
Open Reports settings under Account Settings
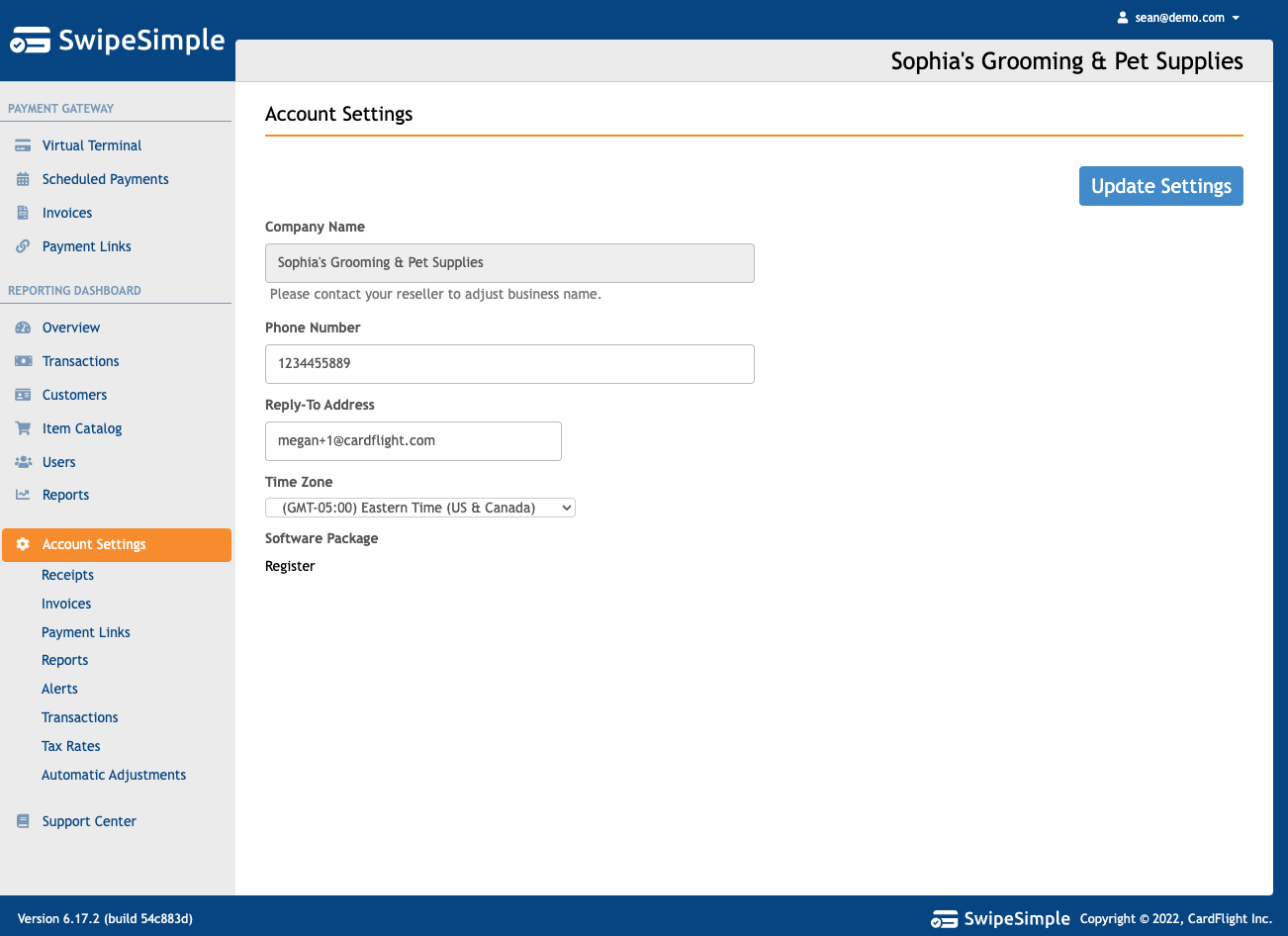click(x=65, y=660)
